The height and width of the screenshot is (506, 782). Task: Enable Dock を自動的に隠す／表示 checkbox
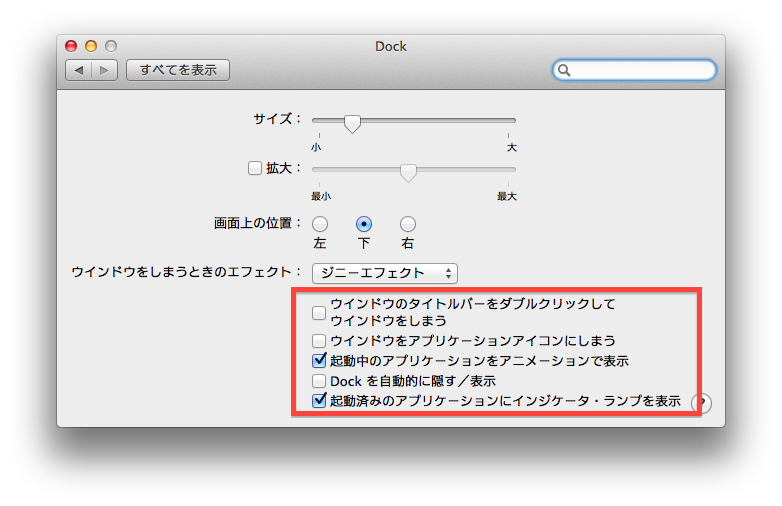[319, 381]
